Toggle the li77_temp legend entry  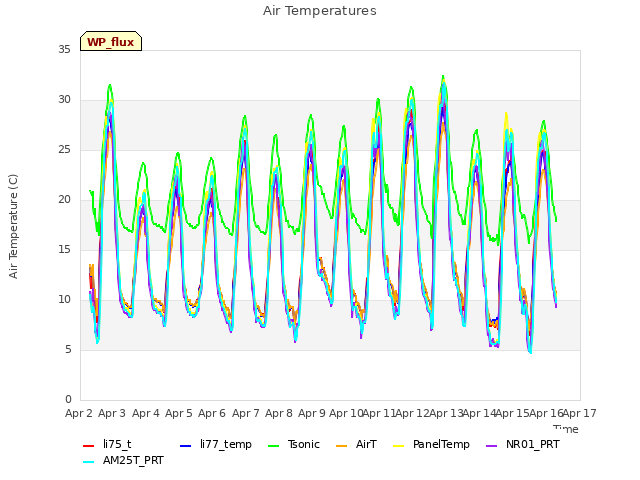click(x=216, y=444)
